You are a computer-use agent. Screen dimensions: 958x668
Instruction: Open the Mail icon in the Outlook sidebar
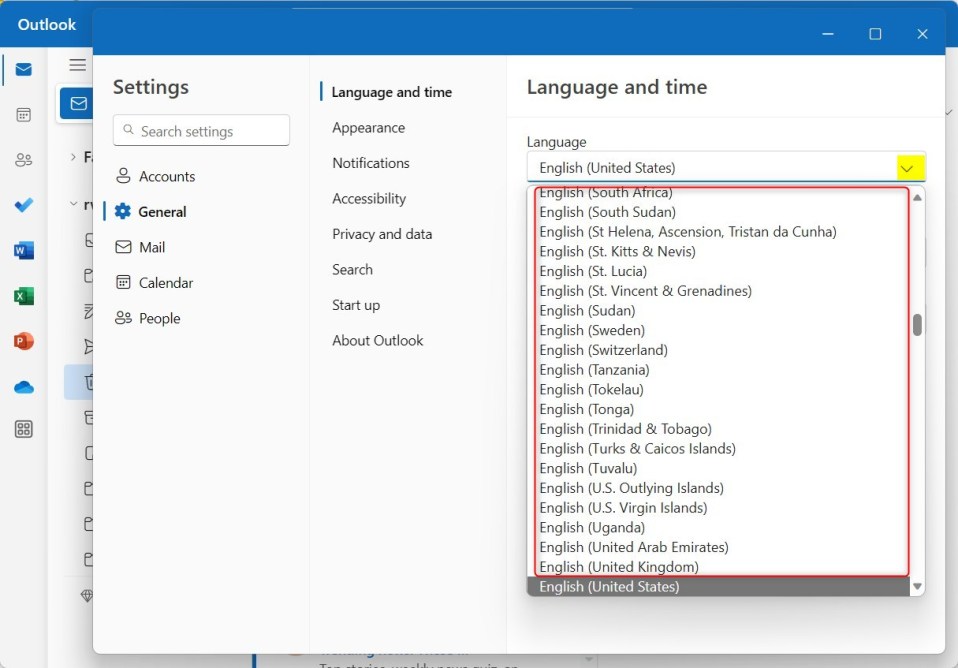click(x=23, y=70)
